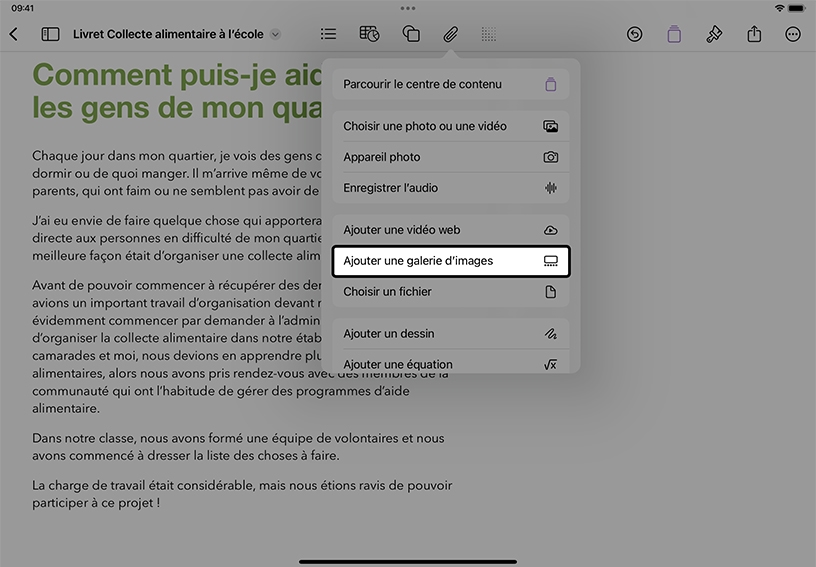This screenshot has width=816, height=567.
Task: Select Ajouter une galerie d'images
Action: point(451,261)
